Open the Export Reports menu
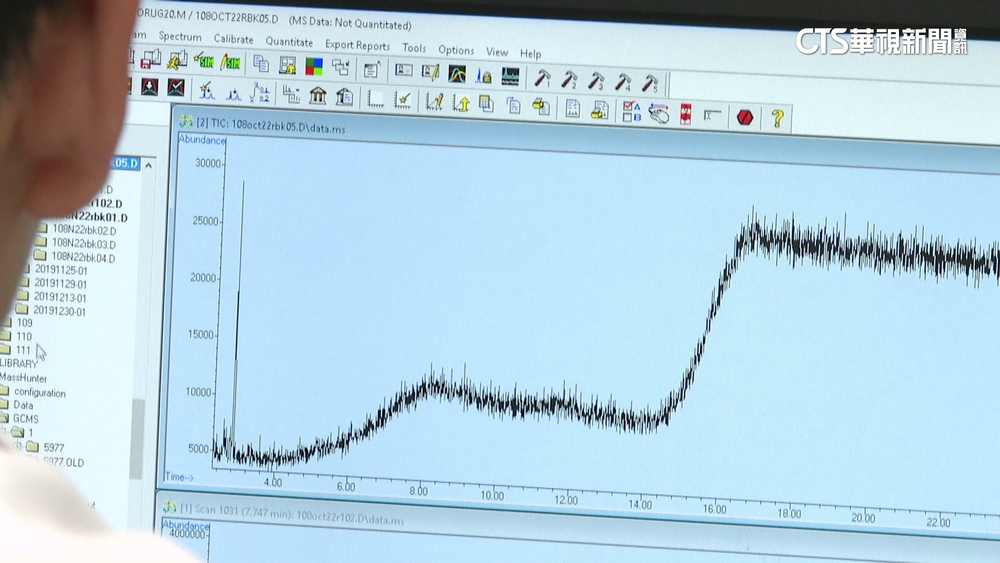 click(x=357, y=45)
